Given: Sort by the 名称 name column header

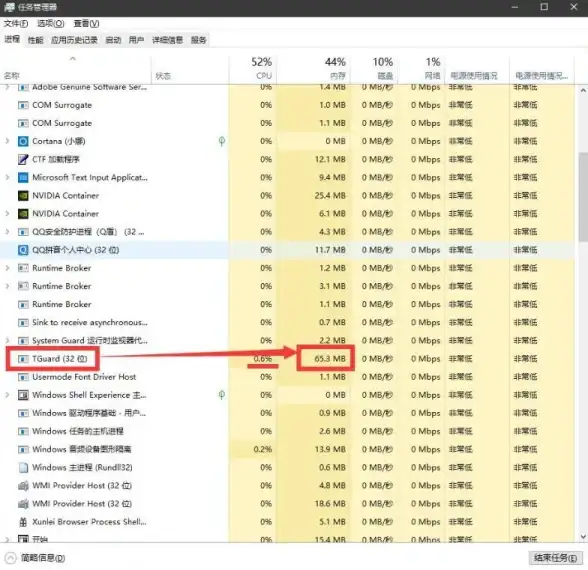Looking at the screenshot, I should point(76,69).
